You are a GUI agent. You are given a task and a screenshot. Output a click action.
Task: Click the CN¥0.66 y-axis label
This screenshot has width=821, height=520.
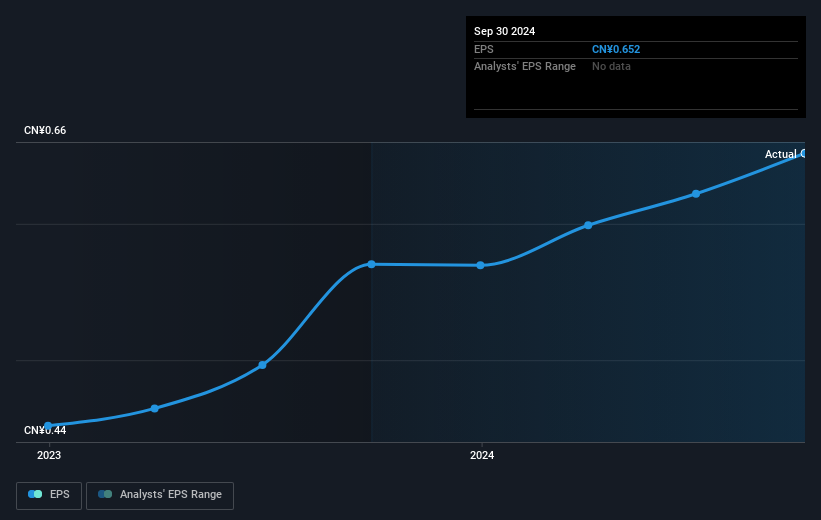point(45,130)
